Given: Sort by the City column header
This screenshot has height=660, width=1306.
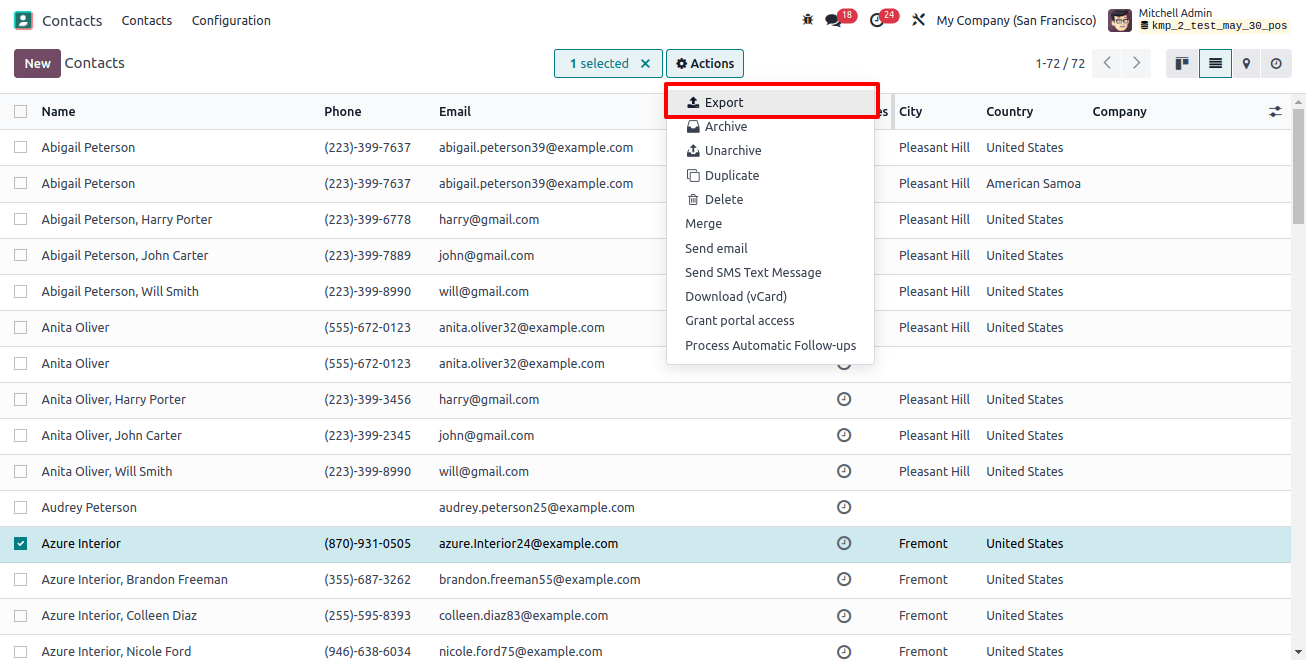Looking at the screenshot, I should [910, 112].
